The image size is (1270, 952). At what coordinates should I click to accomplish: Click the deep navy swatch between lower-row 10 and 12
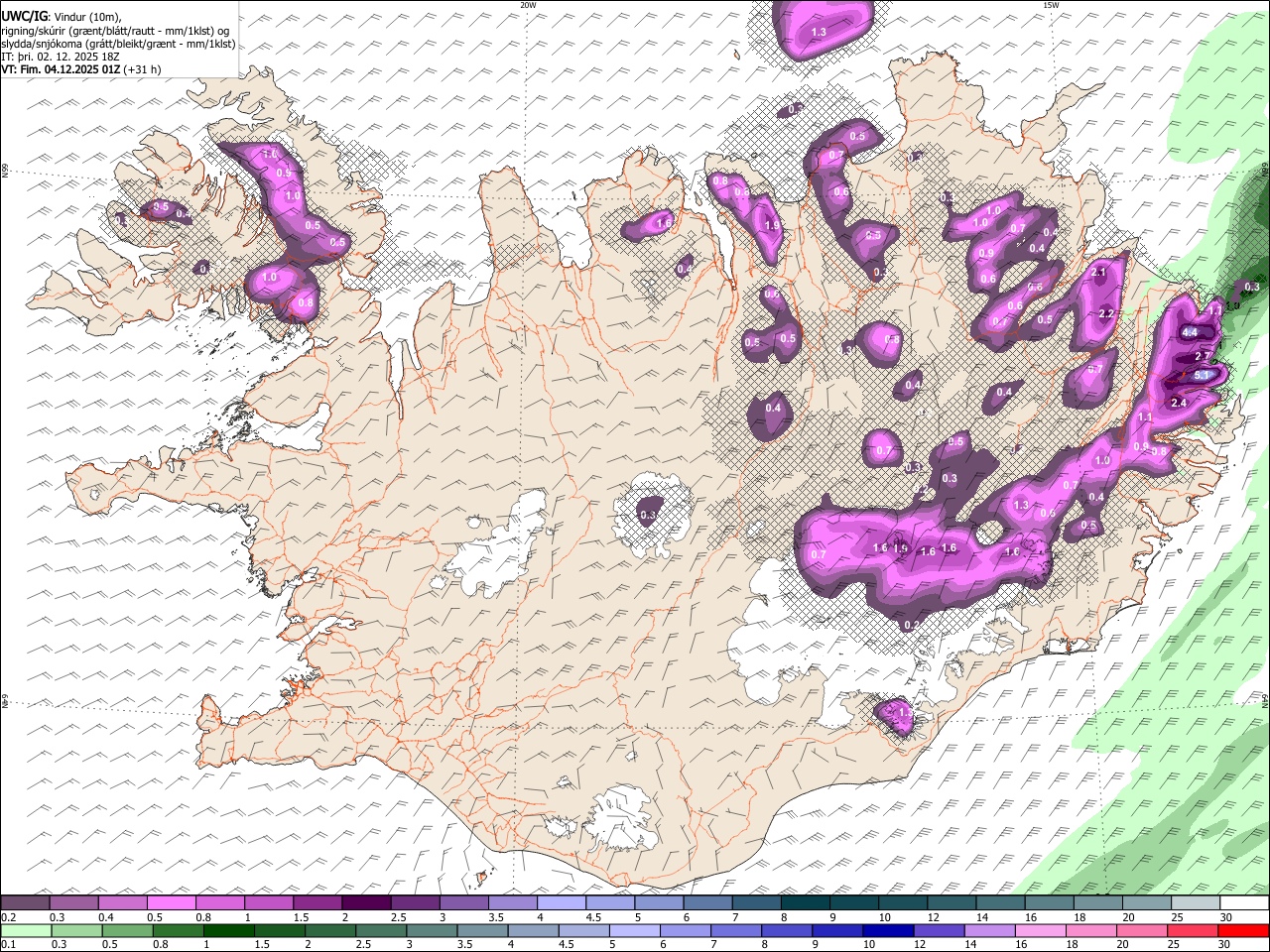[889, 931]
